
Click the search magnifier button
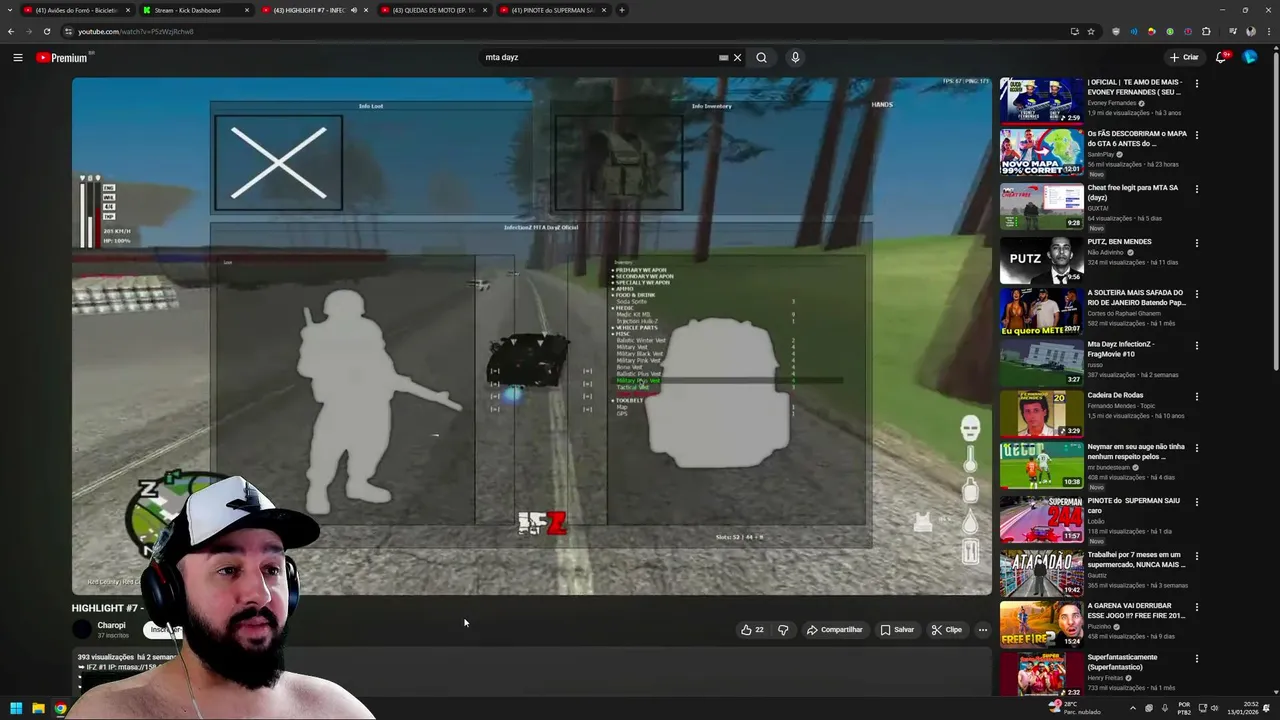click(x=761, y=57)
